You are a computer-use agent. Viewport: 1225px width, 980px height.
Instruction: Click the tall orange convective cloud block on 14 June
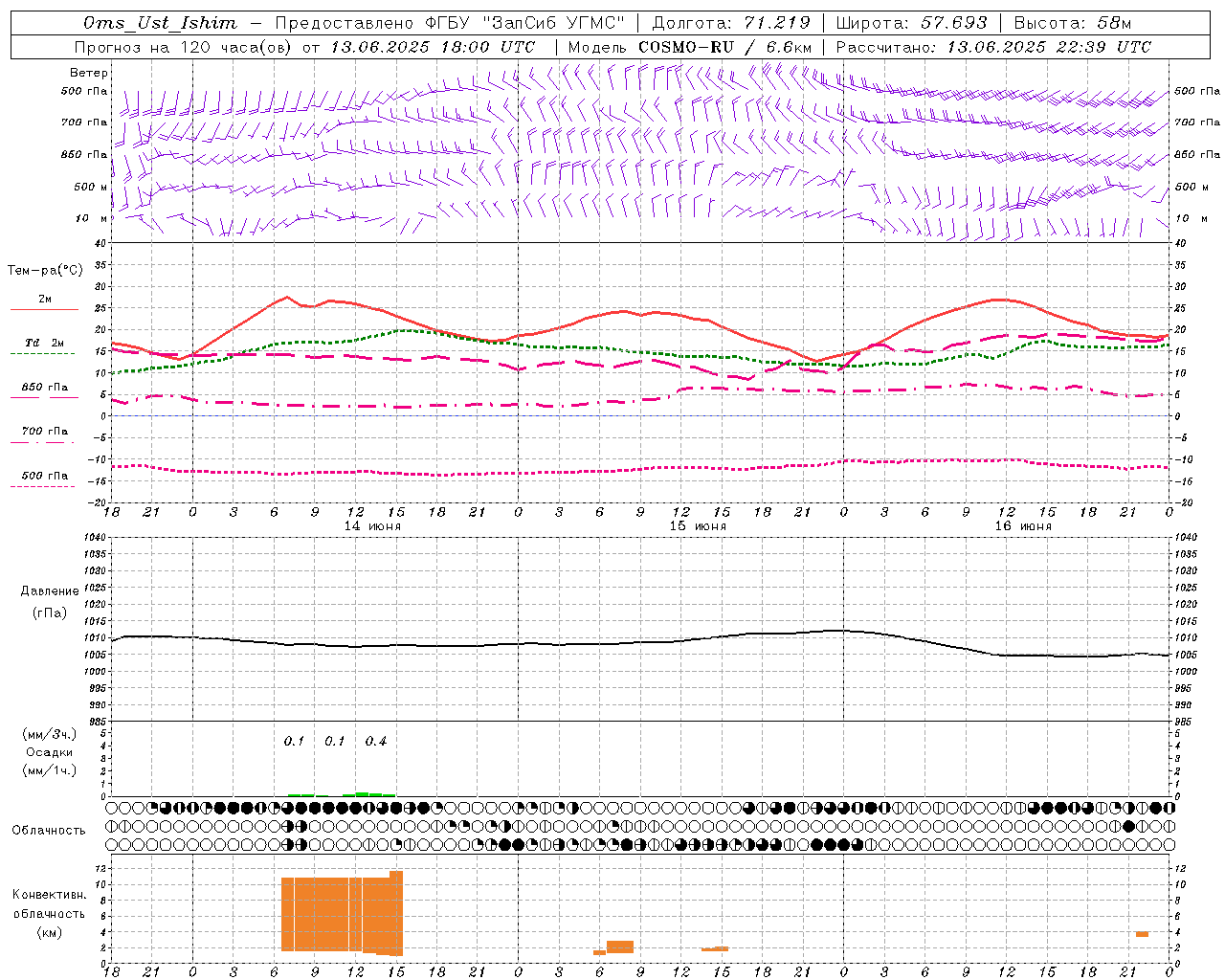coord(342,914)
